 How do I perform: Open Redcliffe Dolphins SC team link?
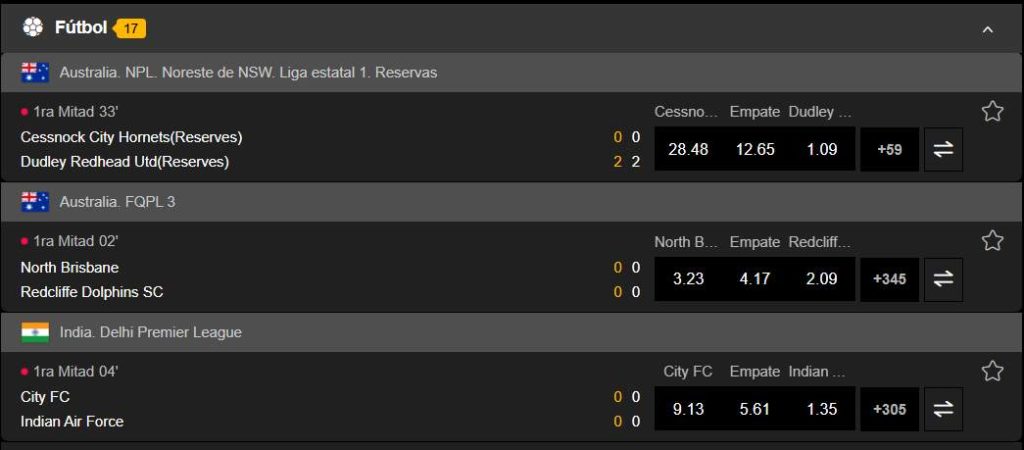click(91, 292)
